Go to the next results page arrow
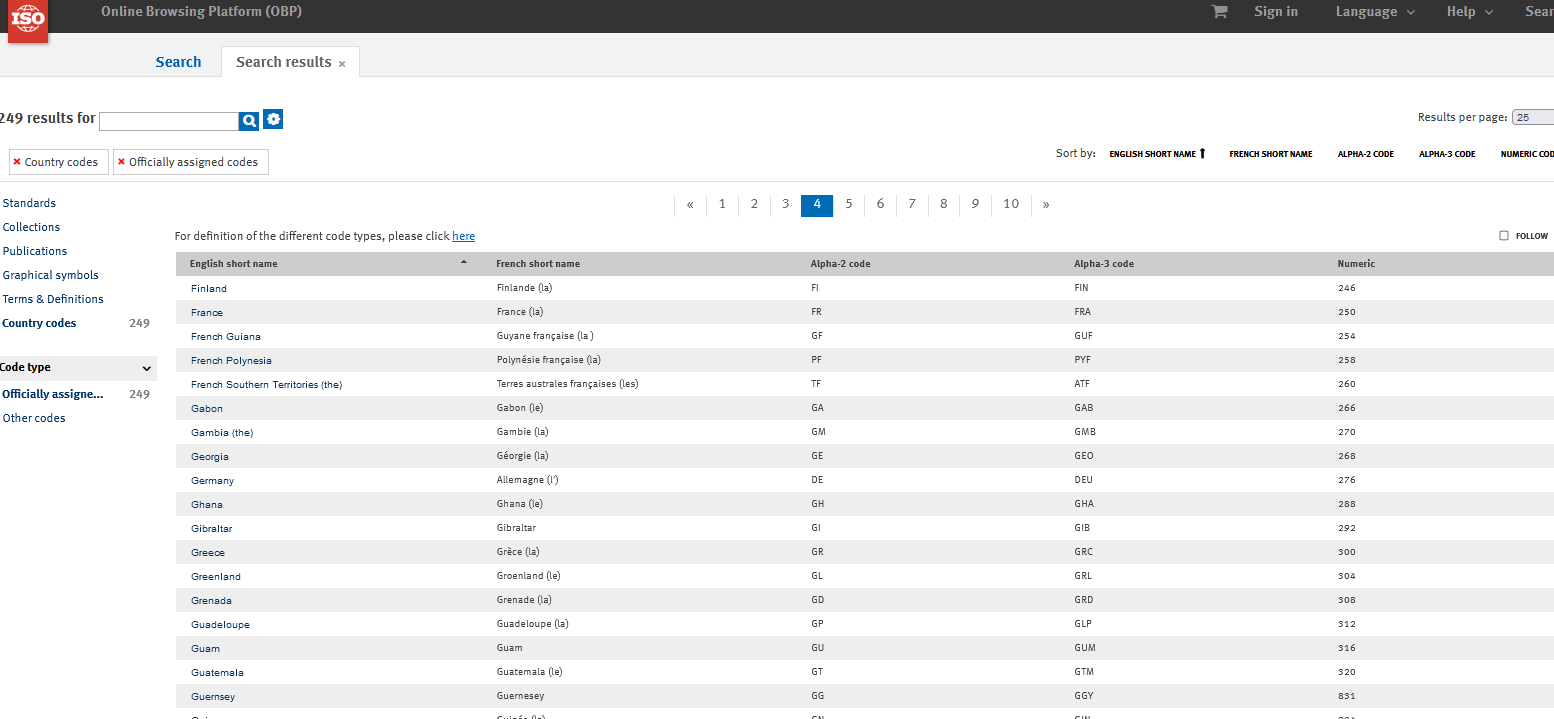1554x719 pixels. (1046, 204)
